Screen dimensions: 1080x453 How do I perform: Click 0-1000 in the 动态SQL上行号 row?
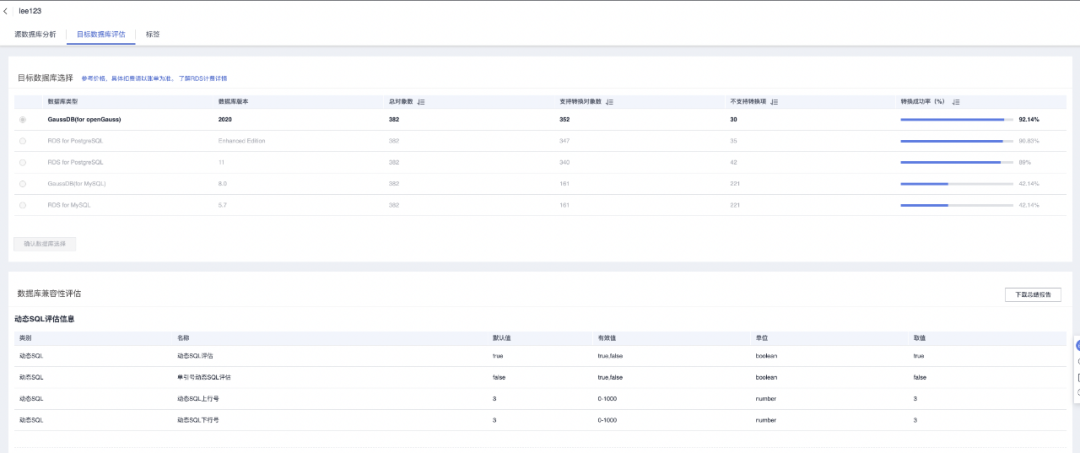click(x=606, y=399)
